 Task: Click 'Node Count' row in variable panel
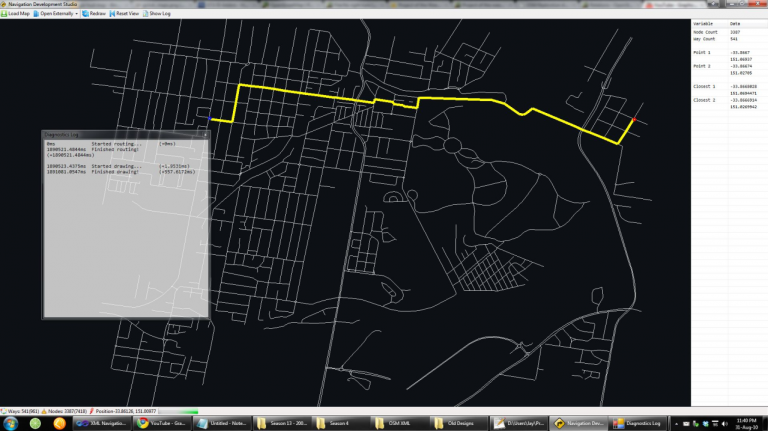(x=729, y=32)
